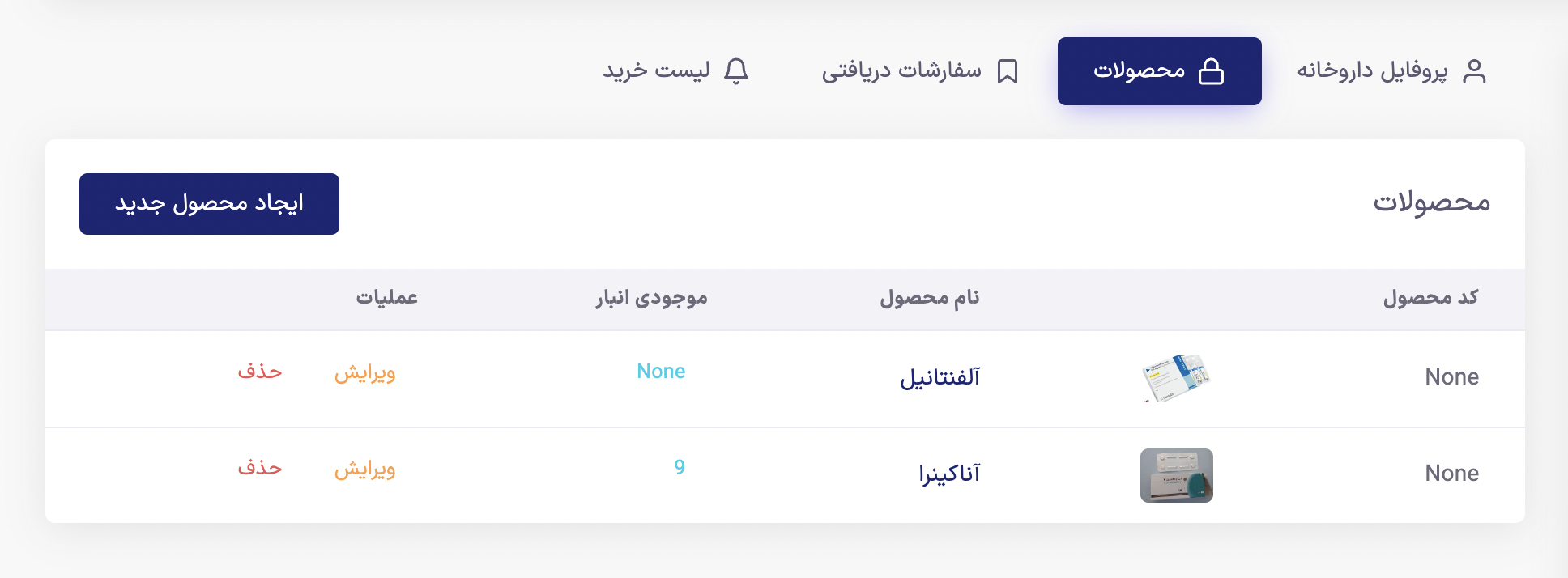
Task: Click the stock value 9 in آناکینرا row
Action: (x=680, y=467)
